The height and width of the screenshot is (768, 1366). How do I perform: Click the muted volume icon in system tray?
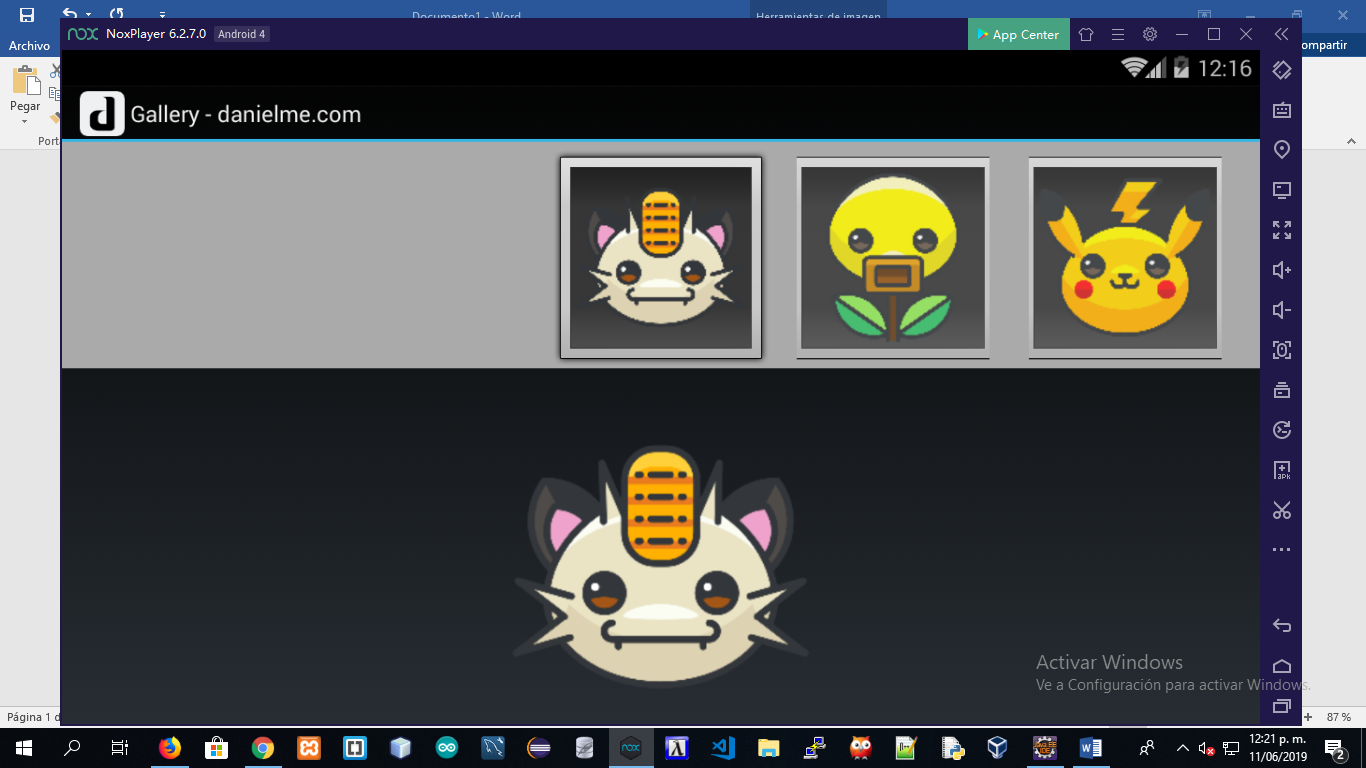[1206, 748]
